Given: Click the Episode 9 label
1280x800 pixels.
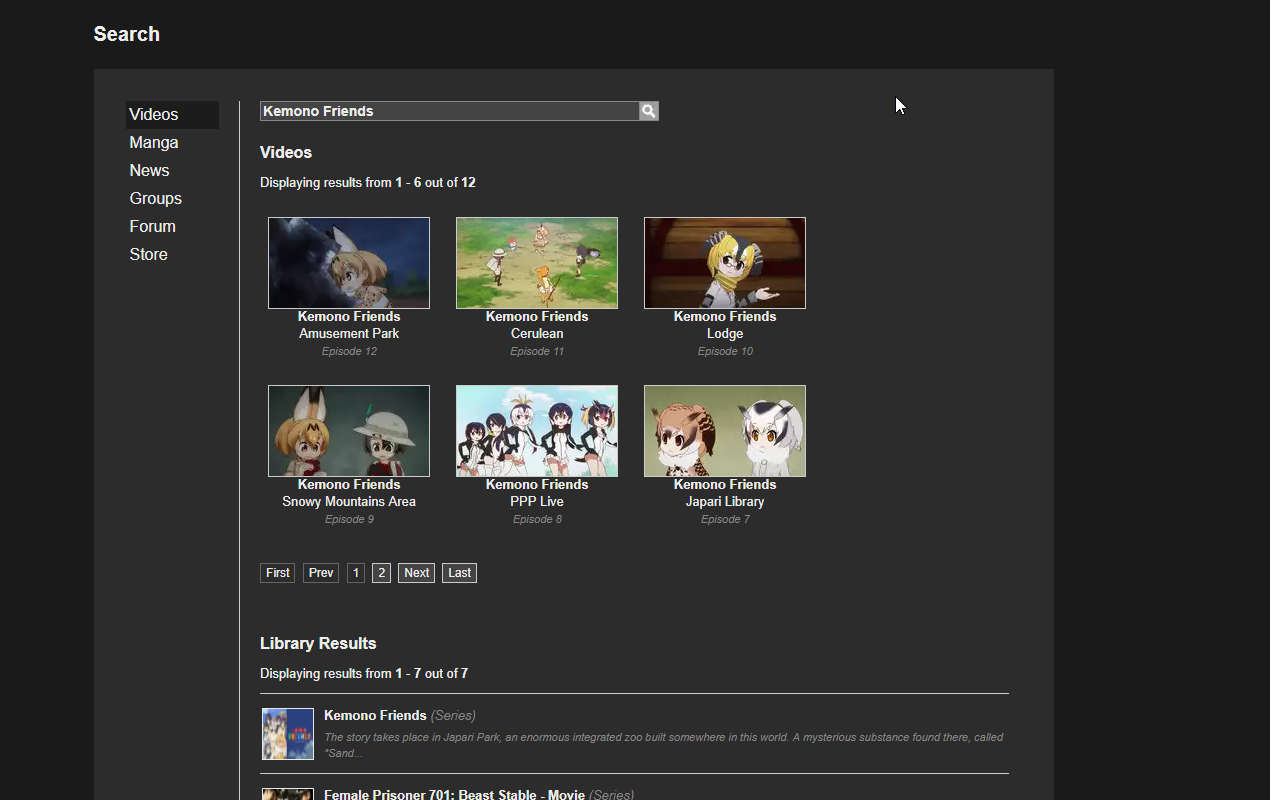Looking at the screenshot, I should tap(349, 520).
